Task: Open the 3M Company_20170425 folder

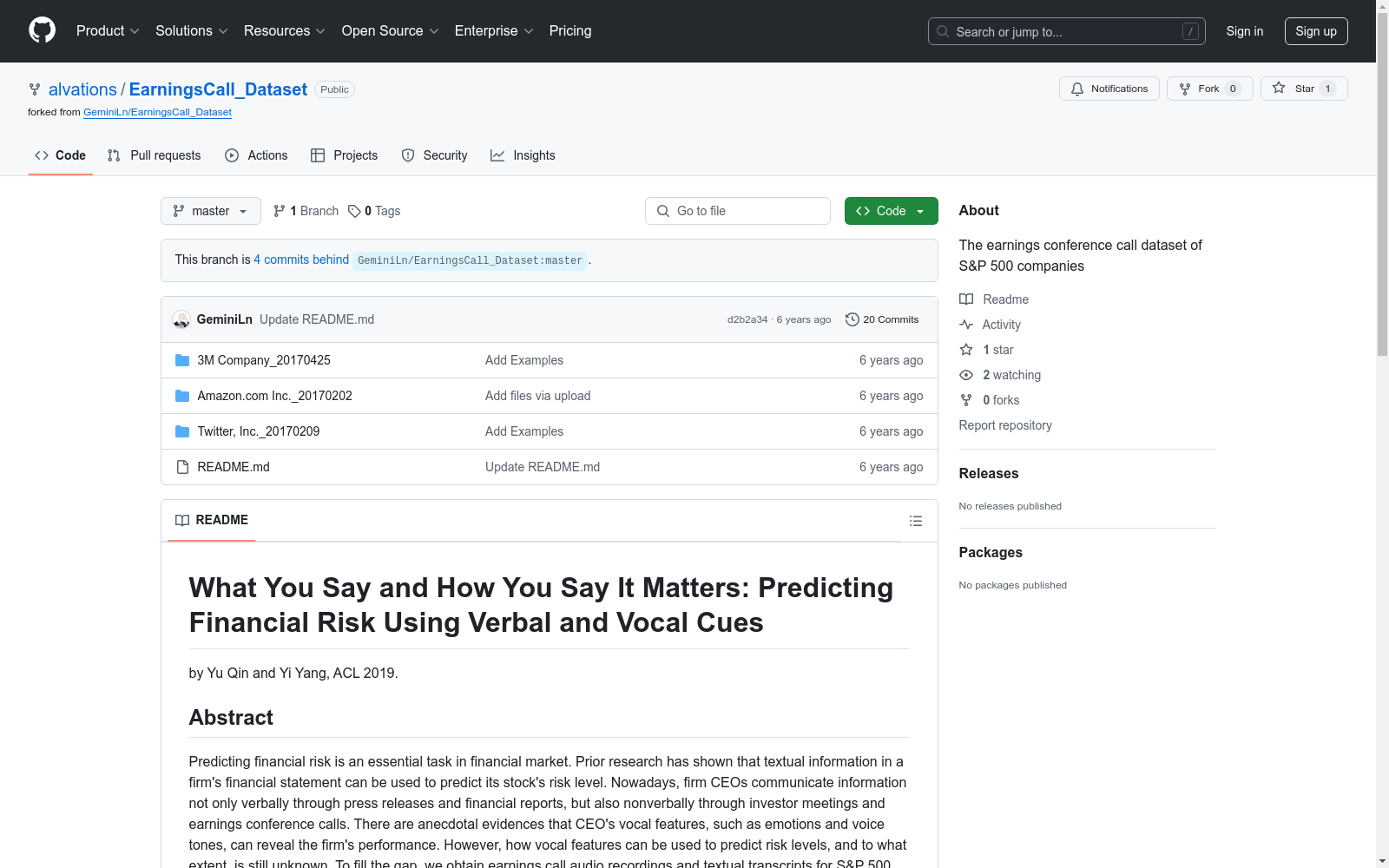Action: pyautogui.click(x=264, y=359)
